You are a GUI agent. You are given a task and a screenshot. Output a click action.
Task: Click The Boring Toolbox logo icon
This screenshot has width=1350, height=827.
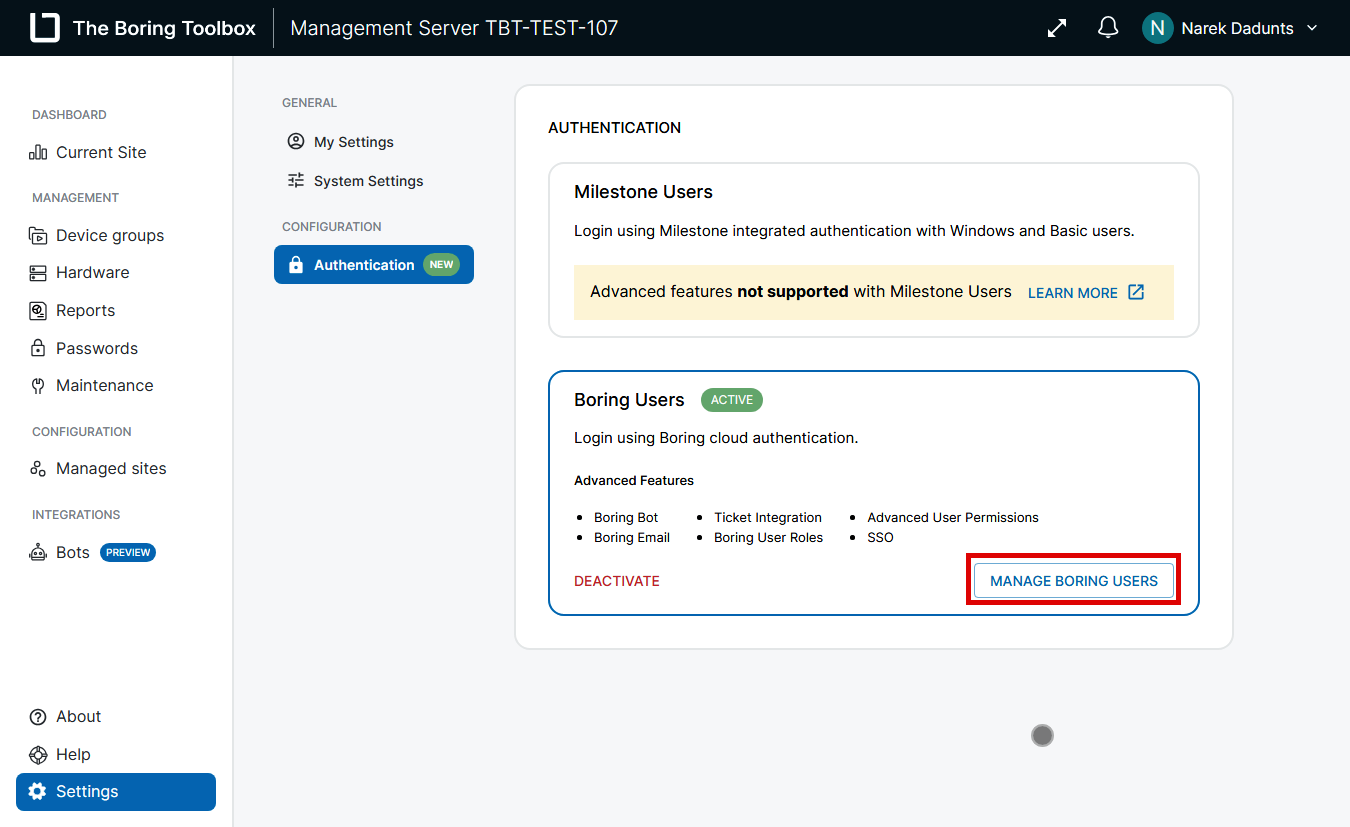pos(45,28)
